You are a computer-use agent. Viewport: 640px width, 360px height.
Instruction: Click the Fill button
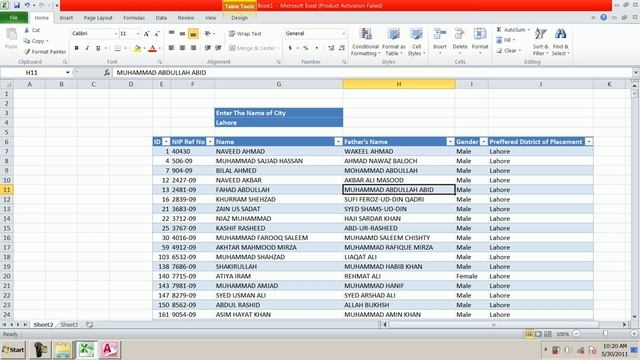tap(505, 40)
